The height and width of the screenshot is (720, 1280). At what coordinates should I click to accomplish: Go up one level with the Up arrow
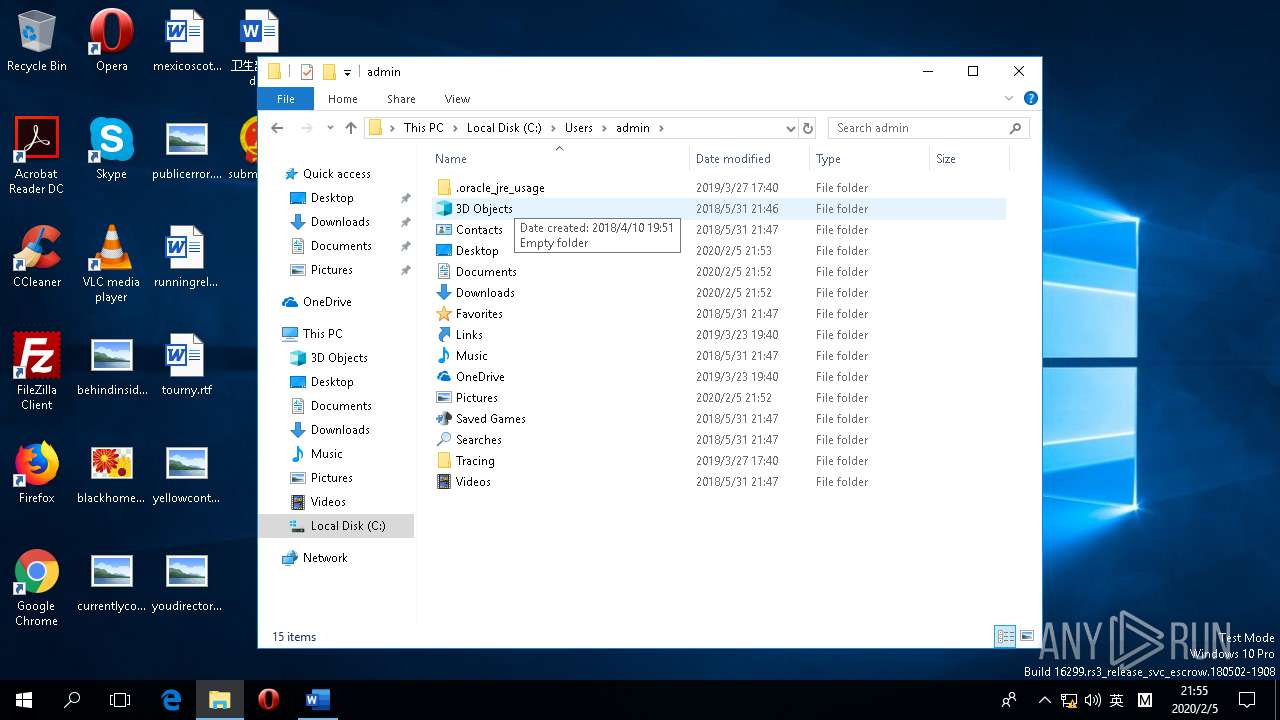351,128
